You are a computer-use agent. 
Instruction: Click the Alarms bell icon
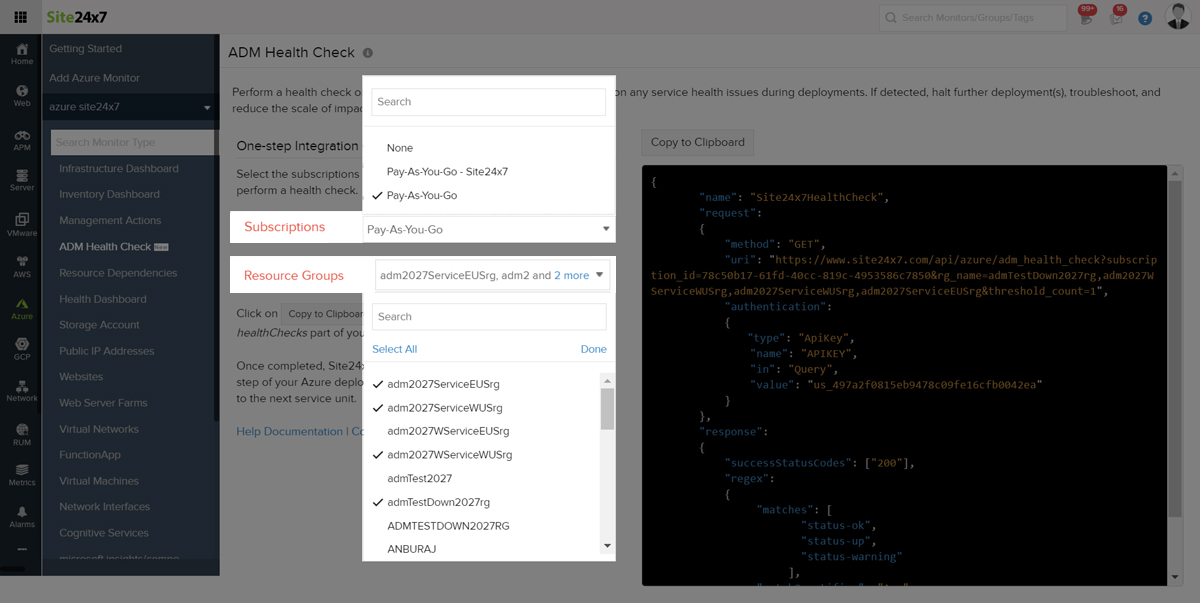[x=21, y=516]
